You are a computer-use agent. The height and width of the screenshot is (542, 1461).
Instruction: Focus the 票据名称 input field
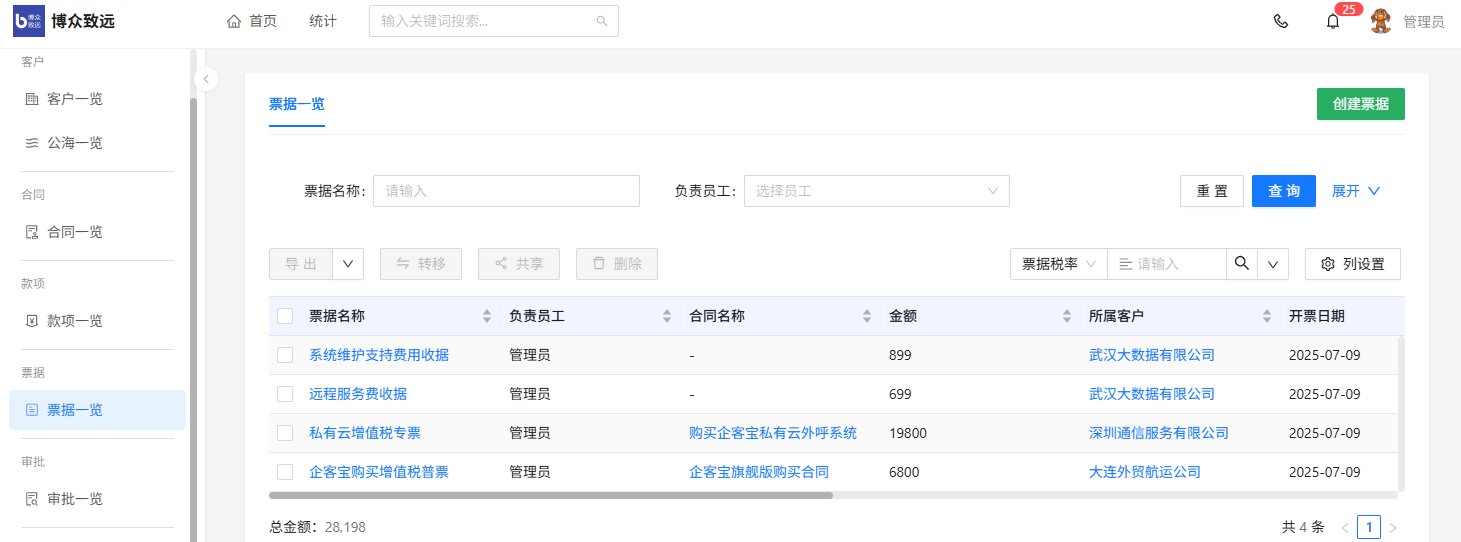pyautogui.click(x=506, y=191)
